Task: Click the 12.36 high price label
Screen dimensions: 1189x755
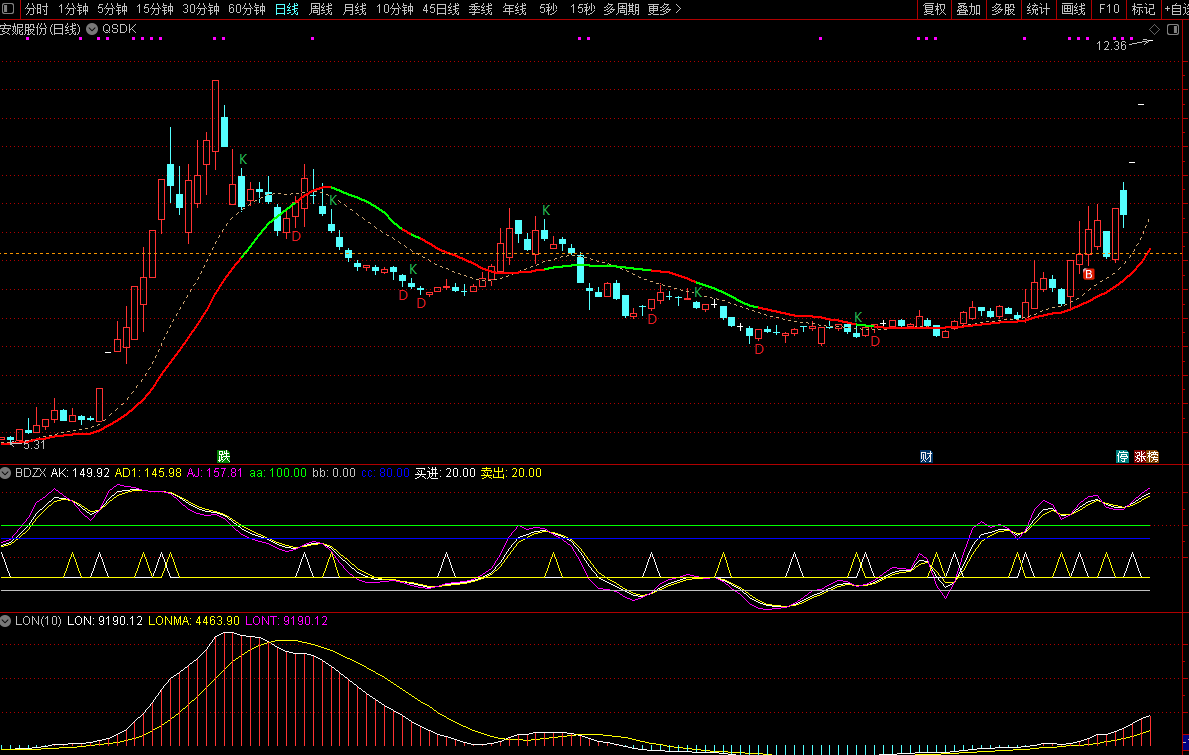Action: 1111,45
